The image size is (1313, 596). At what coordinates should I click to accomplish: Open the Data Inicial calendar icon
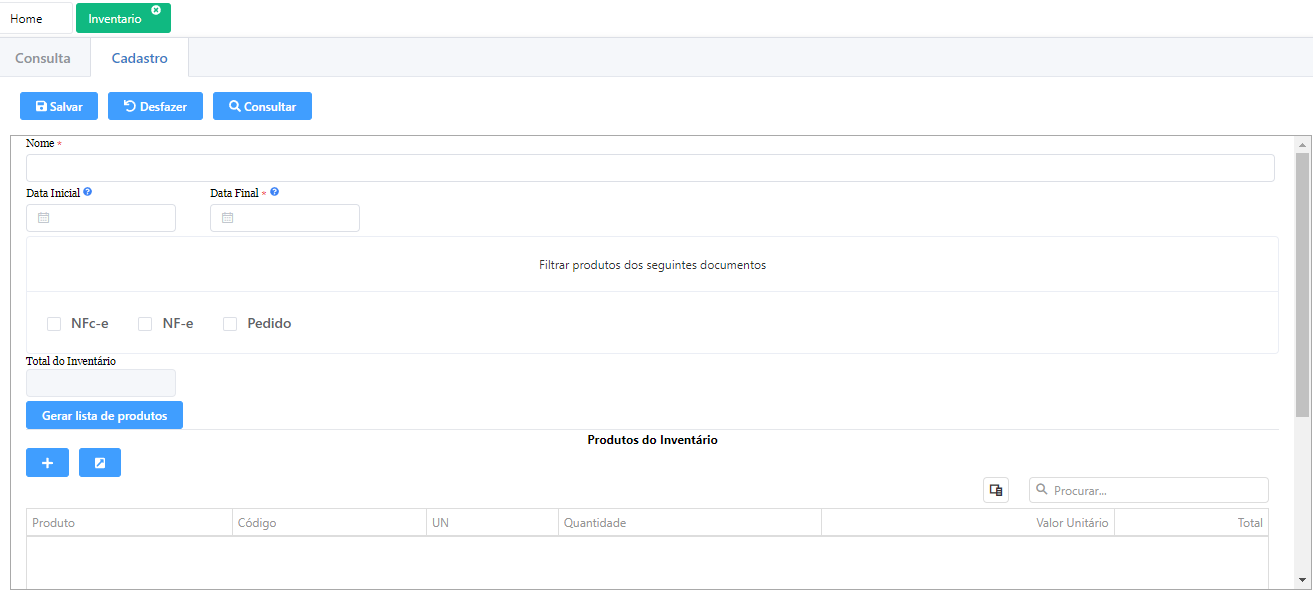point(43,218)
